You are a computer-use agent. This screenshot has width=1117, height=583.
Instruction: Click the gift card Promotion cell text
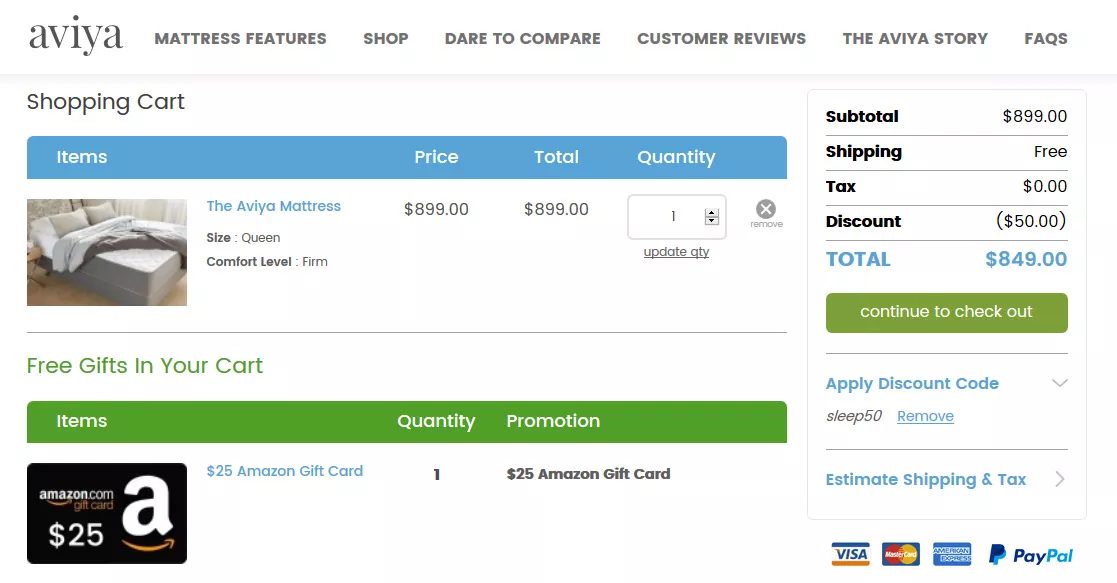pyautogui.click(x=588, y=474)
